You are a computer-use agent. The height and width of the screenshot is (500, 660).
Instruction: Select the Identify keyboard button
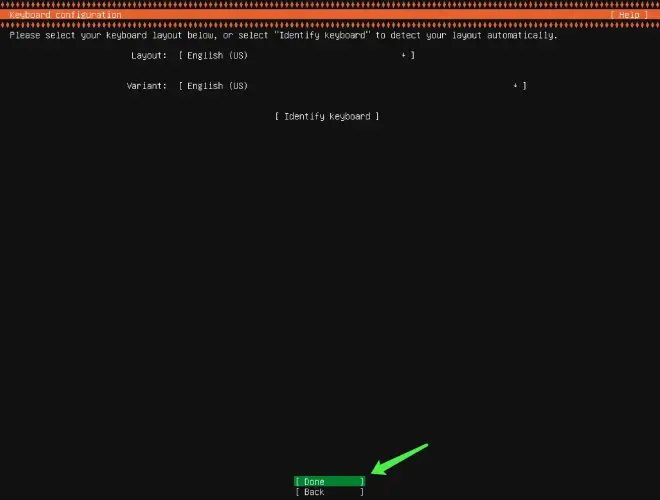[327, 116]
